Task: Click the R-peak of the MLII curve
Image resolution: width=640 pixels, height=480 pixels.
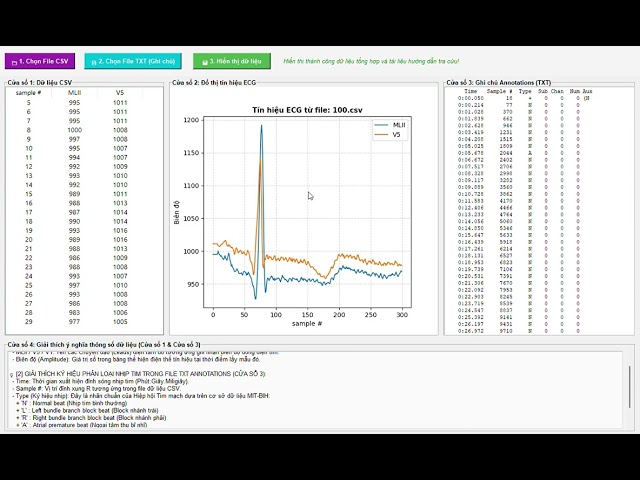Action: pyautogui.click(x=261, y=126)
